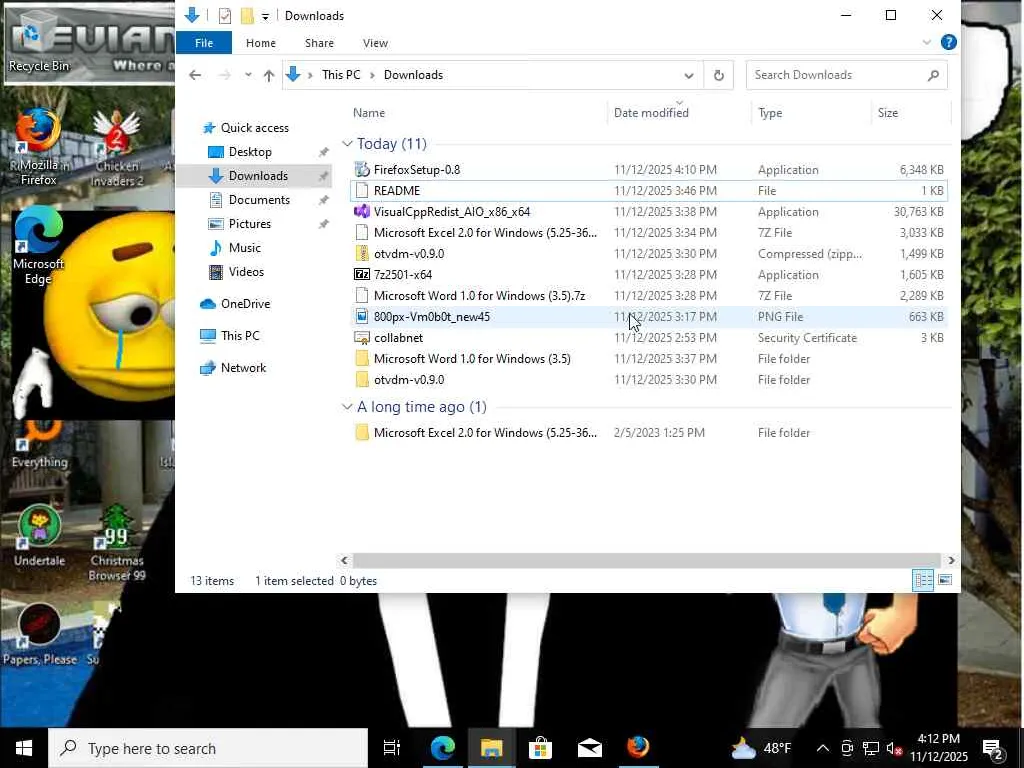Click This PC in the address breadcrumb
The image size is (1024, 768).
(x=341, y=75)
